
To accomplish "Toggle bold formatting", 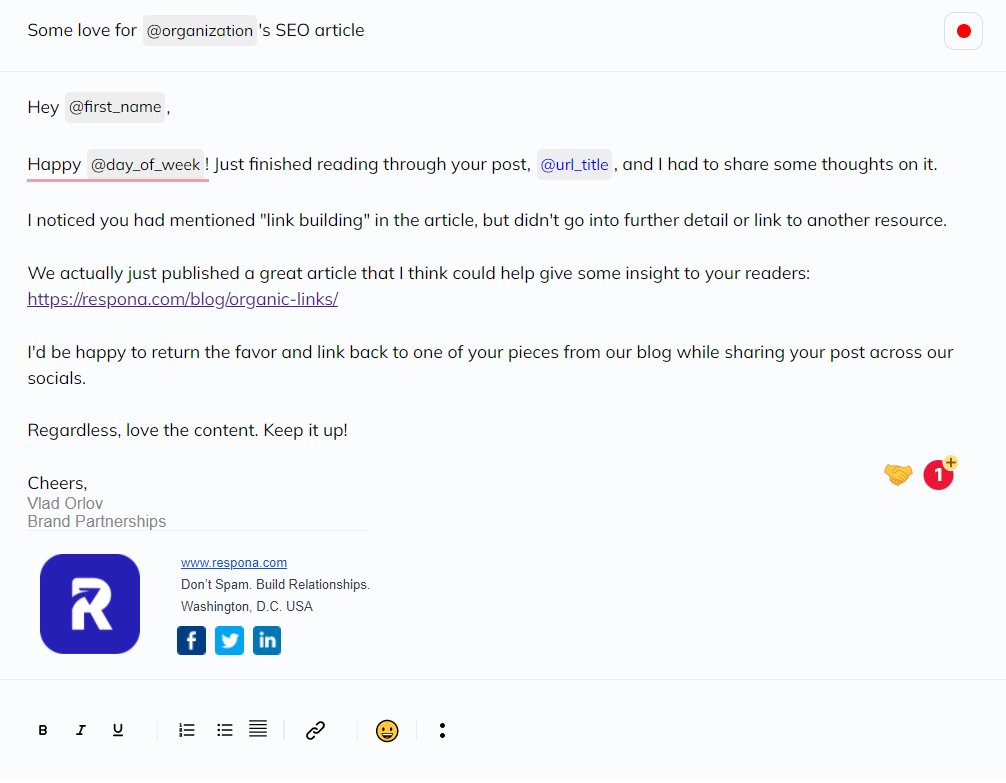I will 43,730.
